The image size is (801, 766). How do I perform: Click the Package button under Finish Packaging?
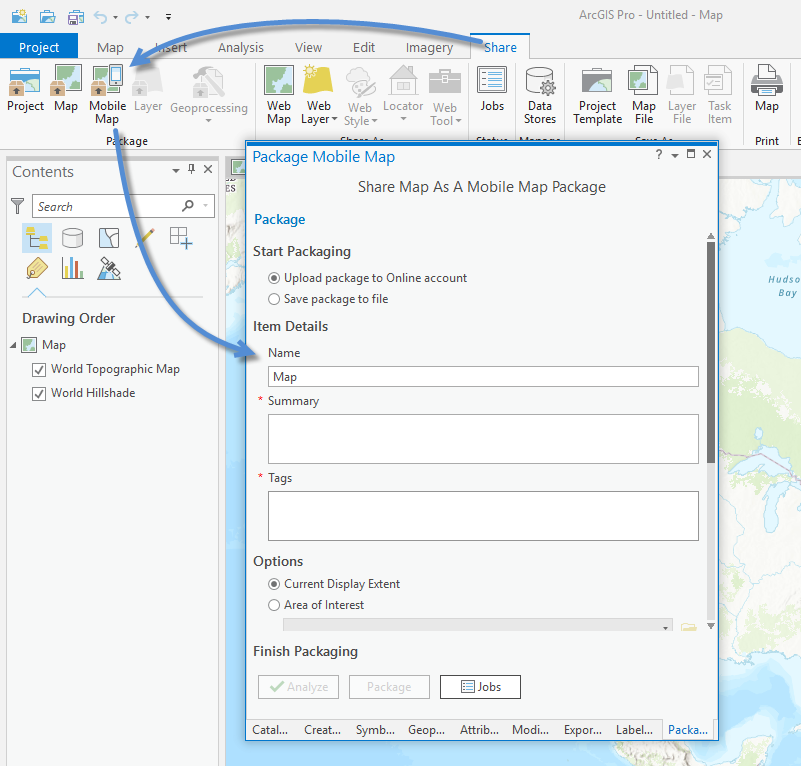pyautogui.click(x=389, y=687)
